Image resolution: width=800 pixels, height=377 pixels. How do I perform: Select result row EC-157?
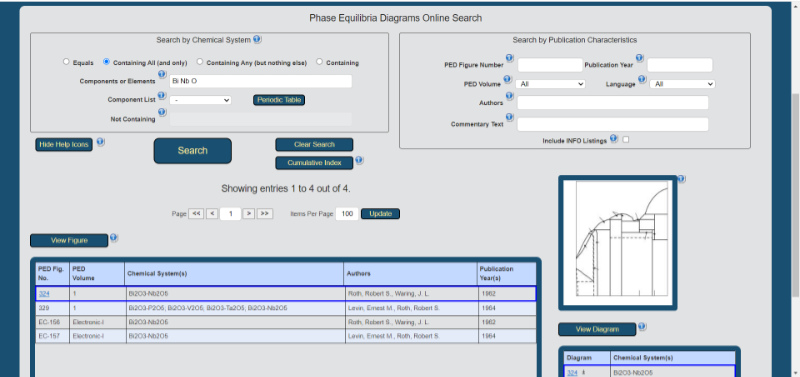(x=286, y=336)
